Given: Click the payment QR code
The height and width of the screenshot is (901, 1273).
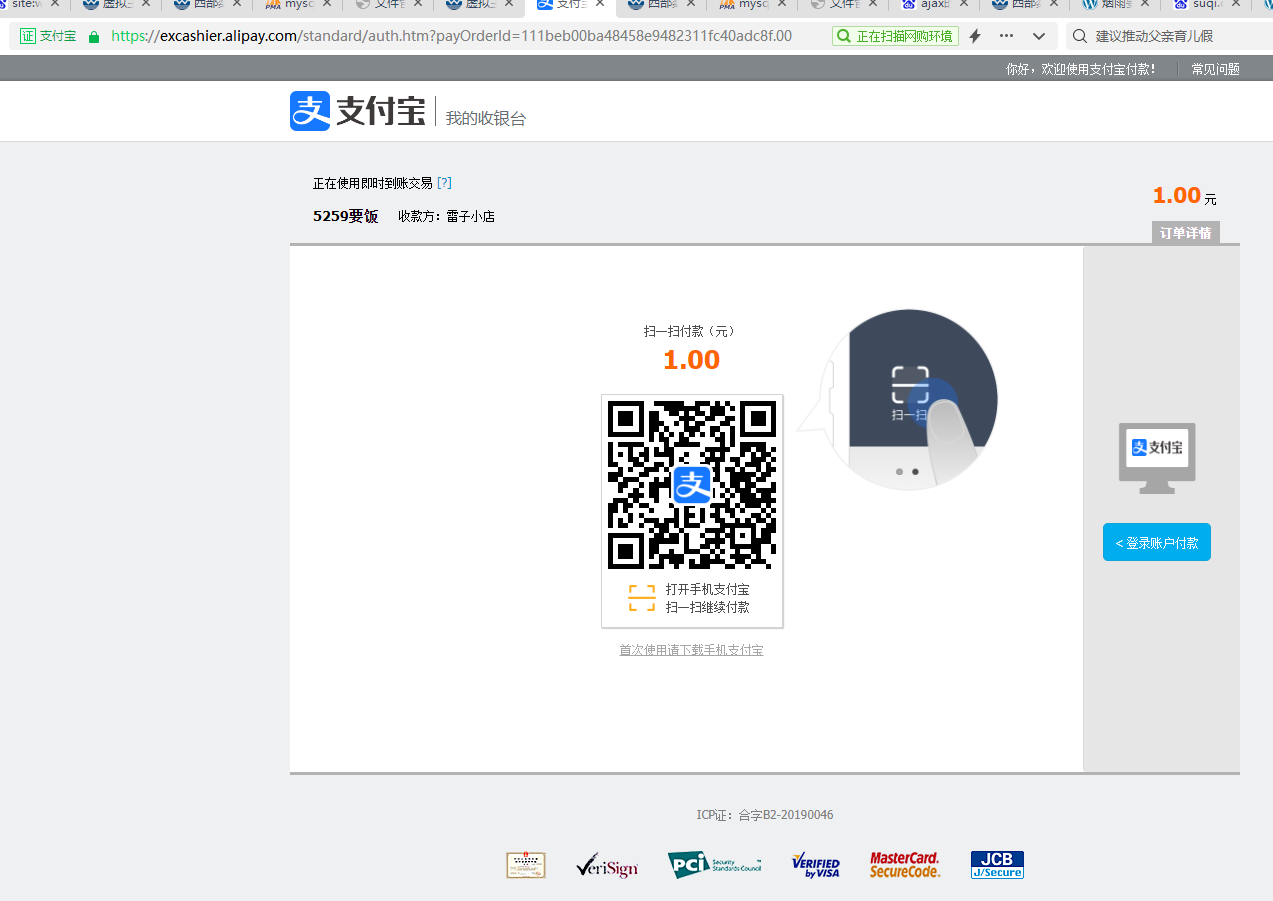Looking at the screenshot, I should click(692, 484).
